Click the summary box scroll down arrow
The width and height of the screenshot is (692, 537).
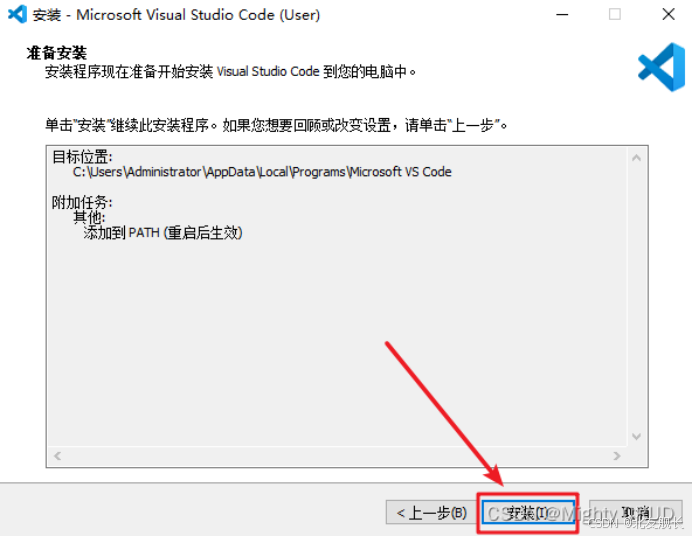(636, 436)
